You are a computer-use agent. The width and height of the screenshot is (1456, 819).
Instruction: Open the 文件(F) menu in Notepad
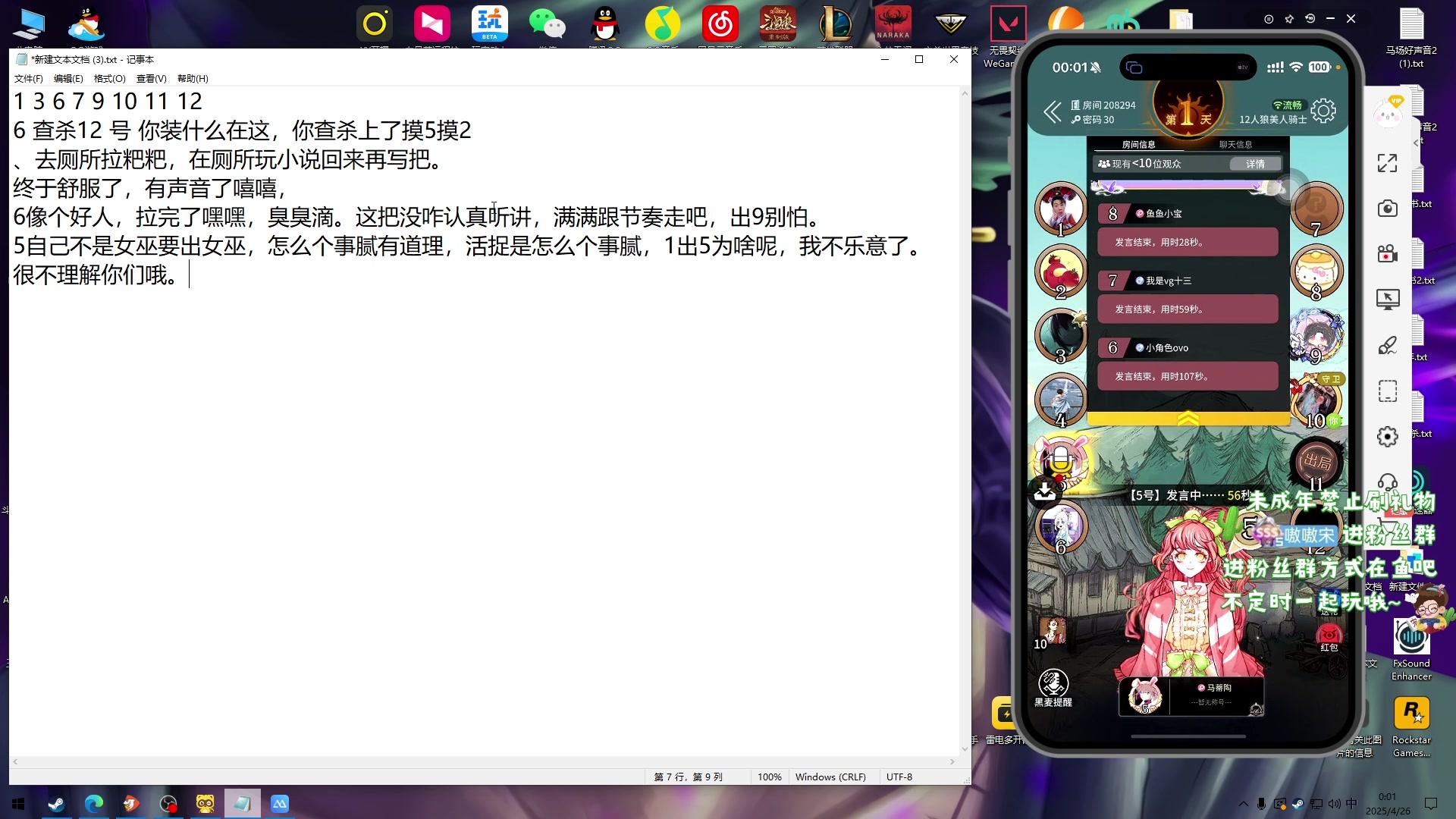[x=28, y=79]
